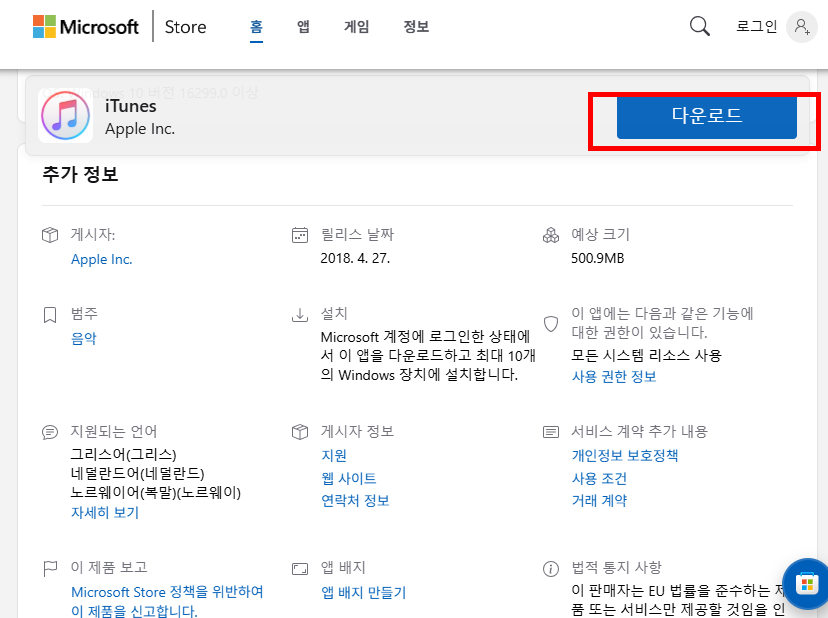The width and height of the screenshot is (828, 618).
Task: Click the speech bubble icon beside 지원되는 언어
Action: point(50,433)
